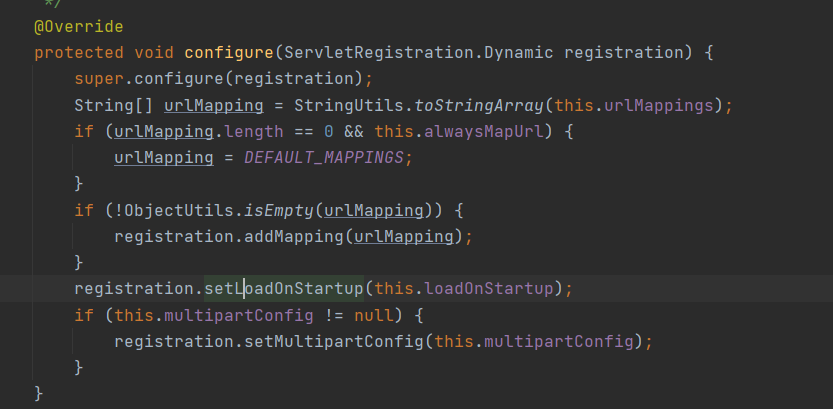This screenshot has height=409, width=833.
Task: Click the urlMapping.length expression
Action: click(178, 131)
